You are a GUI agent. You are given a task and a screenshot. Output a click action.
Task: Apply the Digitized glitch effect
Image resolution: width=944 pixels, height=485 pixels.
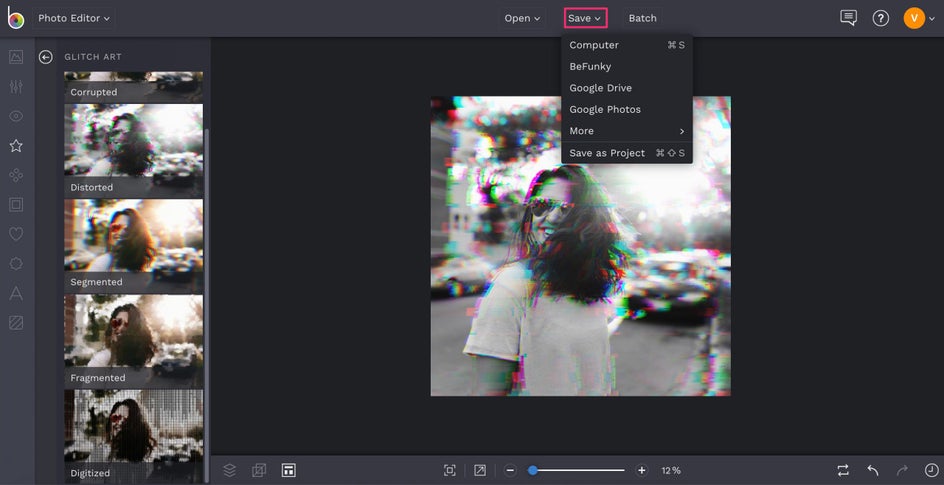point(134,436)
